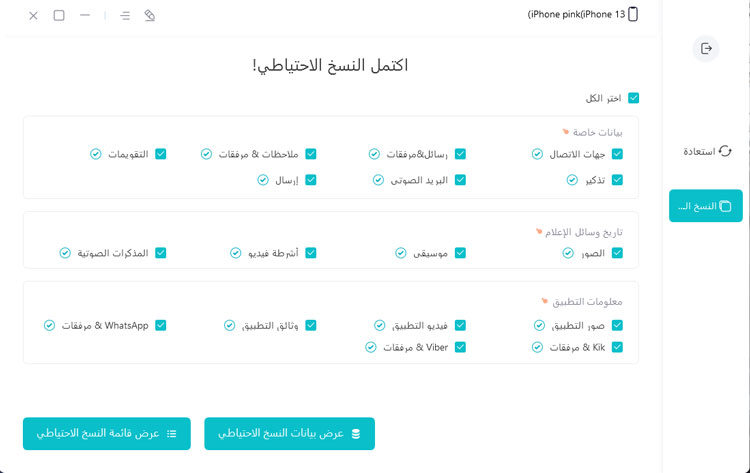750x473 pixels.
Task: Click the checkmark icon next to جهات الاتصال
Action: tap(537, 154)
